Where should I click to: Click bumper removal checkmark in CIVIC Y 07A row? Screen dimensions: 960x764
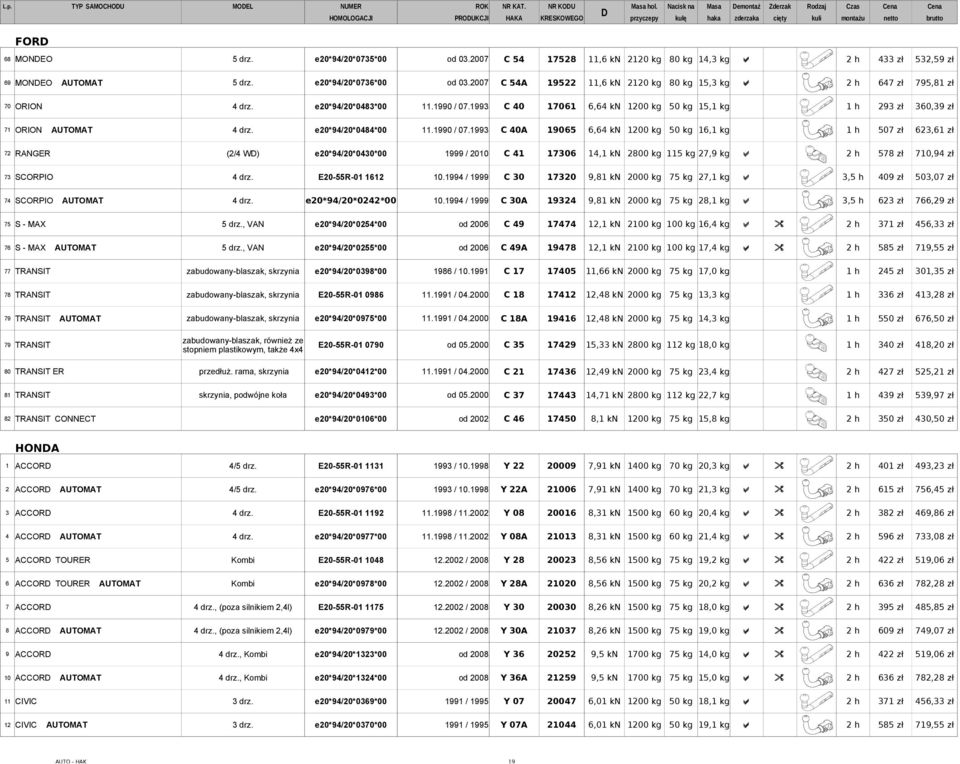(746, 725)
